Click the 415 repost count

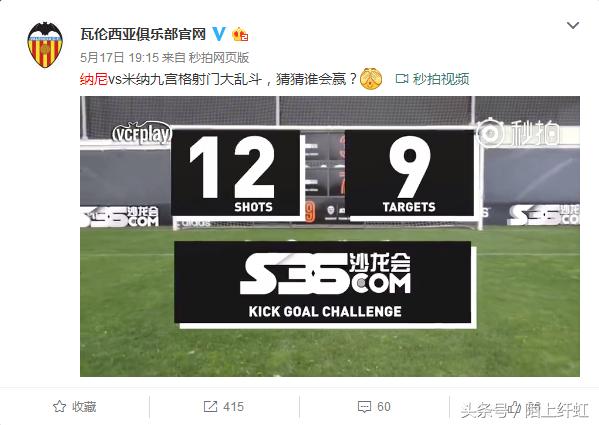(x=233, y=407)
